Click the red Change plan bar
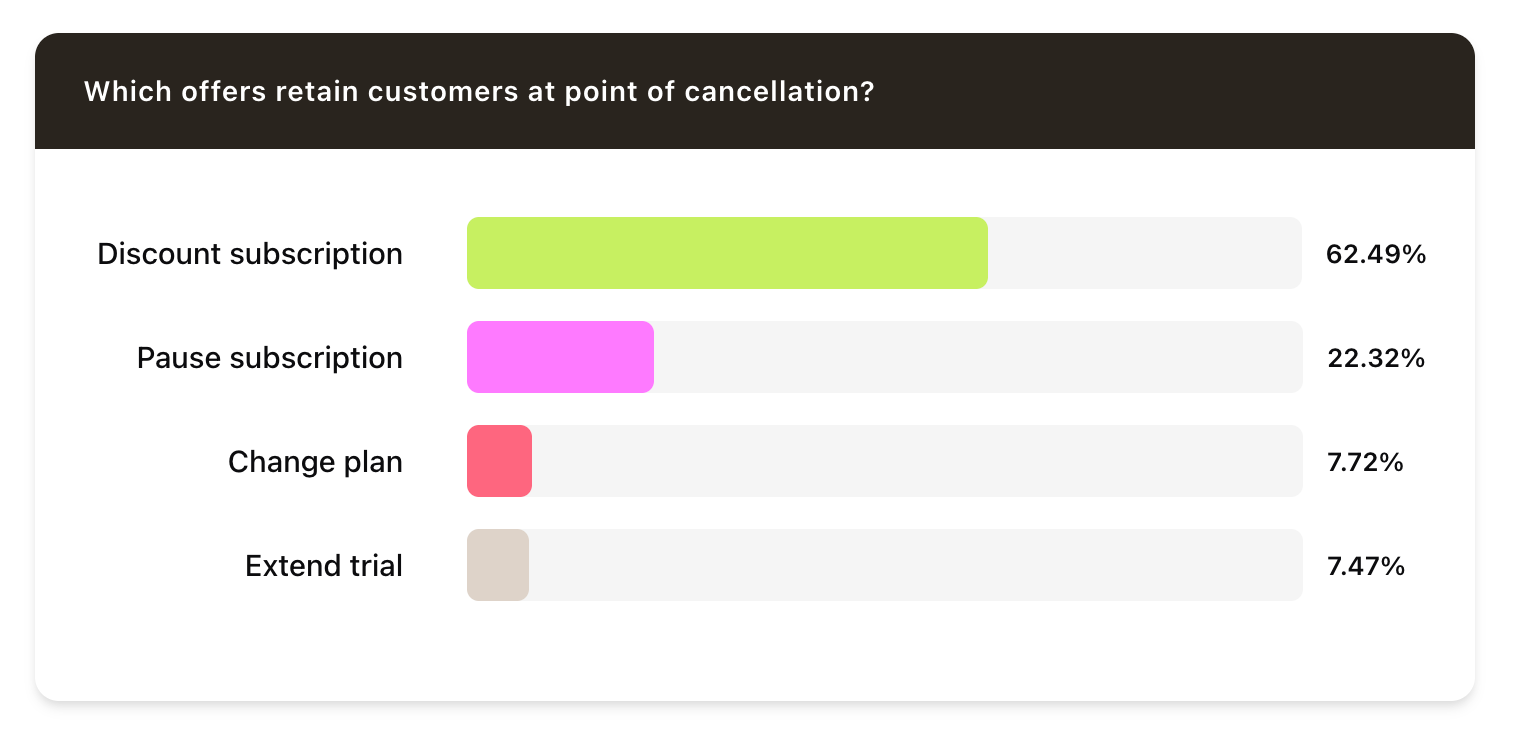Image resolution: width=1520 pixels, height=742 pixels. point(499,461)
